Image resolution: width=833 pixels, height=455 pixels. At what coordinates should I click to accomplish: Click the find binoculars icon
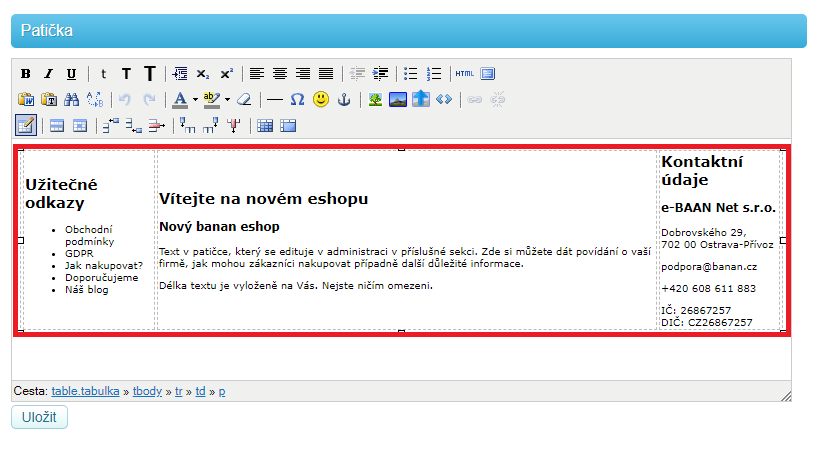pyautogui.click(x=71, y=100)
